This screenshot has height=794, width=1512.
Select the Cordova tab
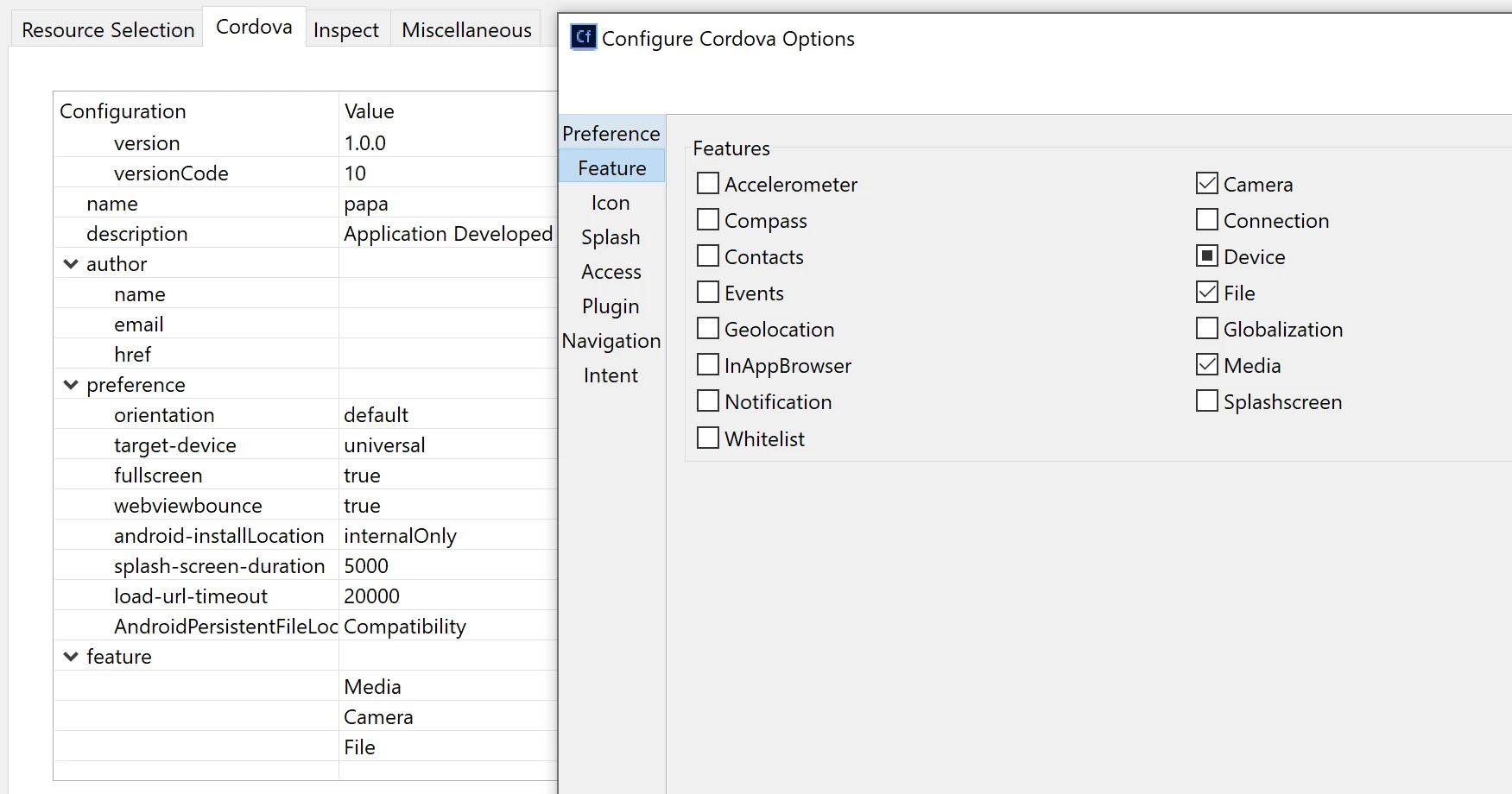coord(254,27)
